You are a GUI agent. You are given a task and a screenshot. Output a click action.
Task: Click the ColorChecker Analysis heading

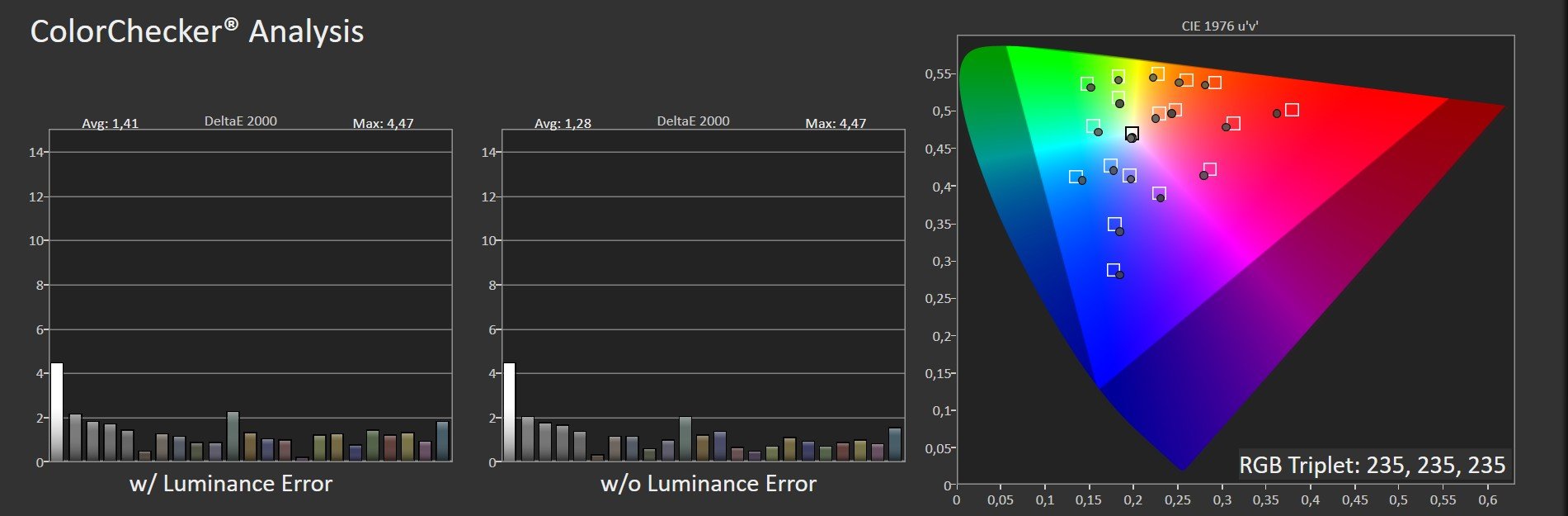196,32
